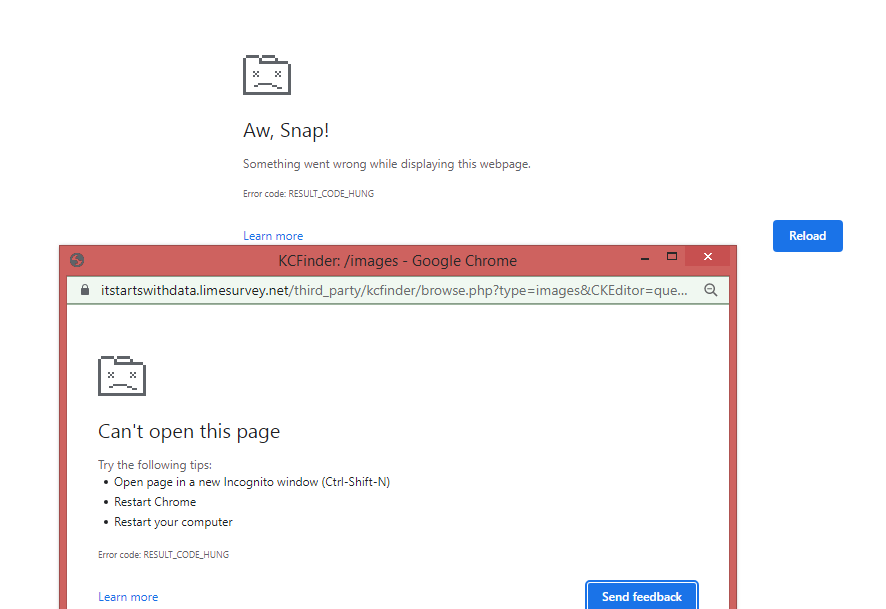Maximize the KCFinder popup window
Screen dimensions: 886x609
coord(672,257)
